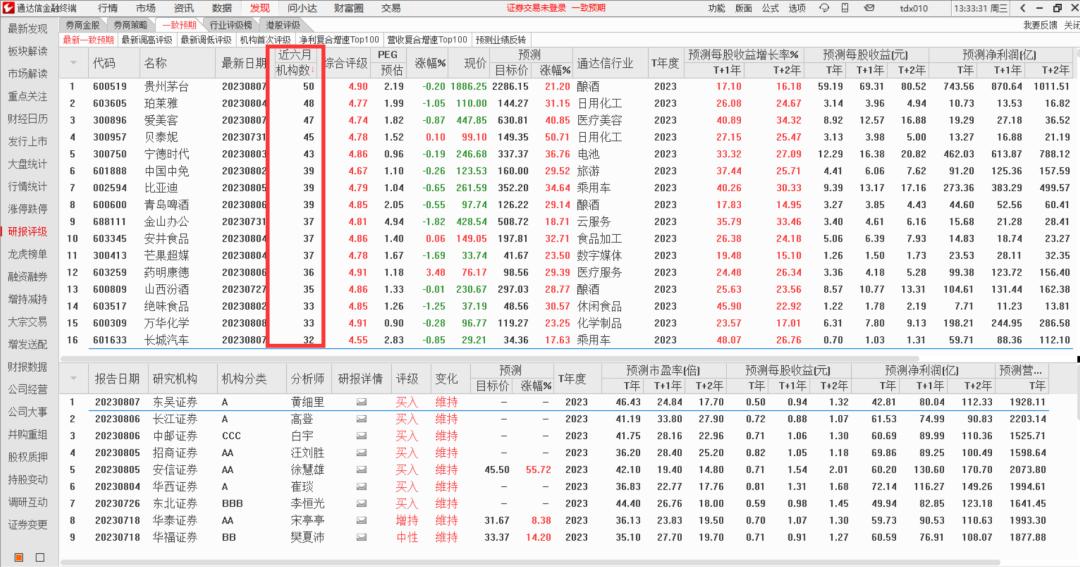1080x567 pixels.
Task: Select the 贵州茅台 stock row
Action: [x=570, y=87]
